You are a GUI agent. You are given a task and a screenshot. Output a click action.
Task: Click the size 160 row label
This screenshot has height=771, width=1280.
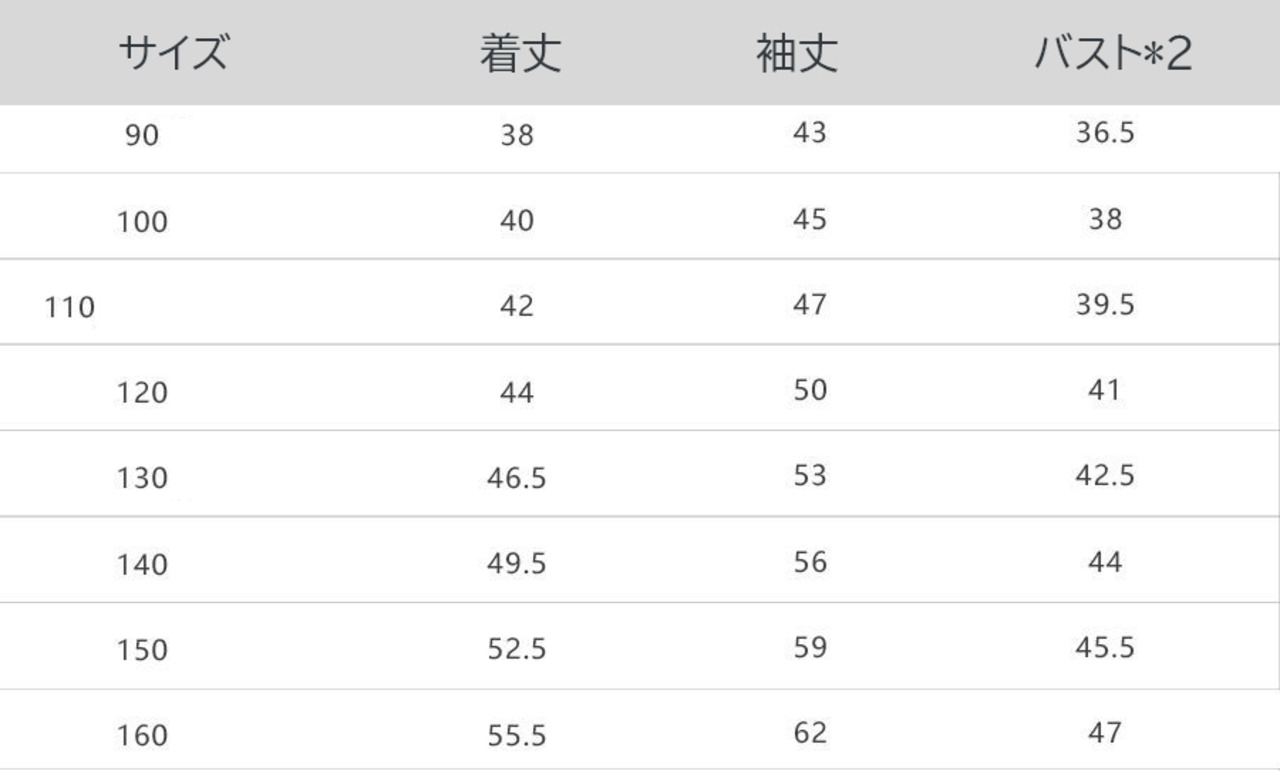point(142,737)
